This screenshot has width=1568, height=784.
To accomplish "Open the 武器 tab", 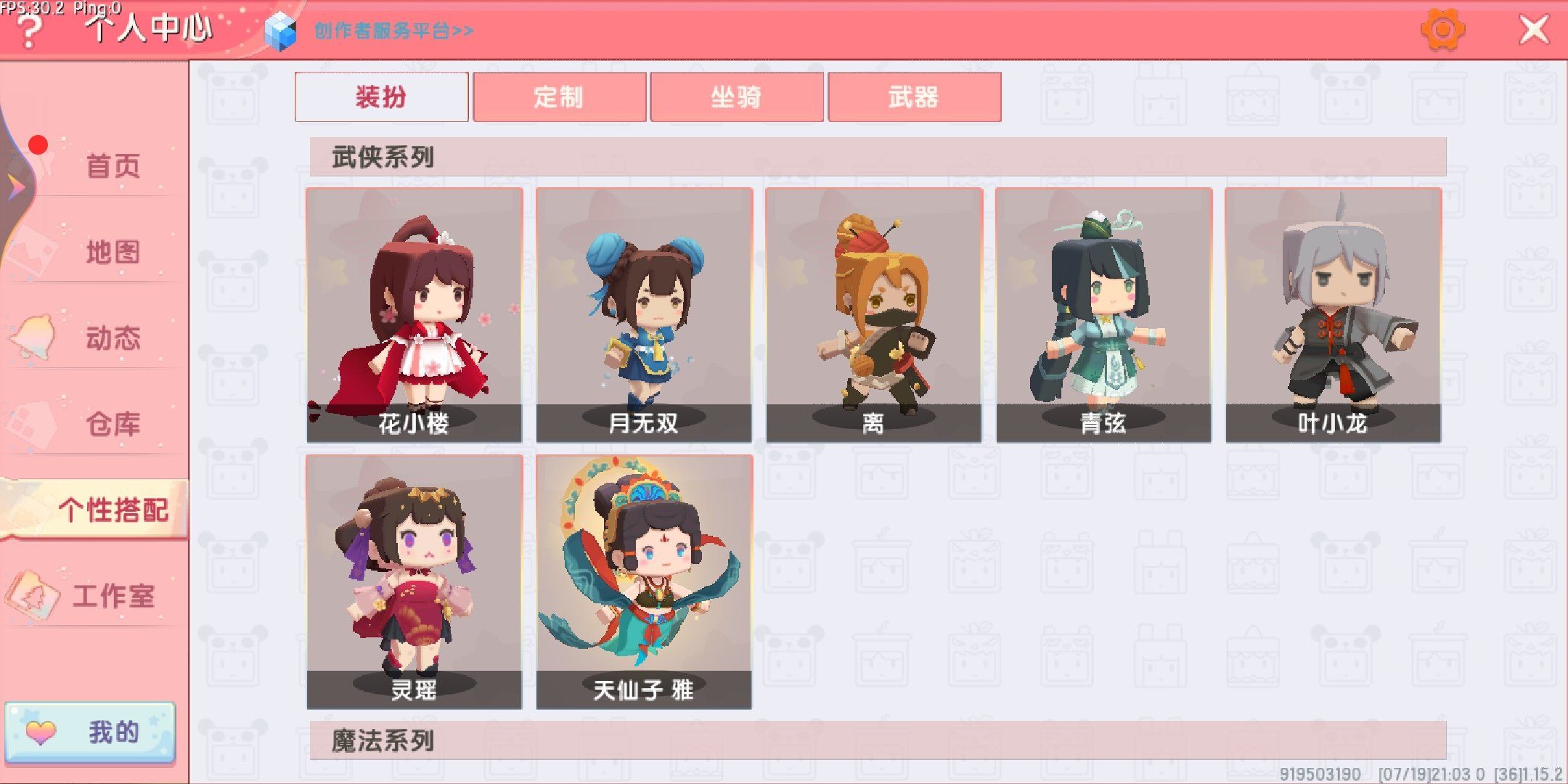I will pos(914,97).
